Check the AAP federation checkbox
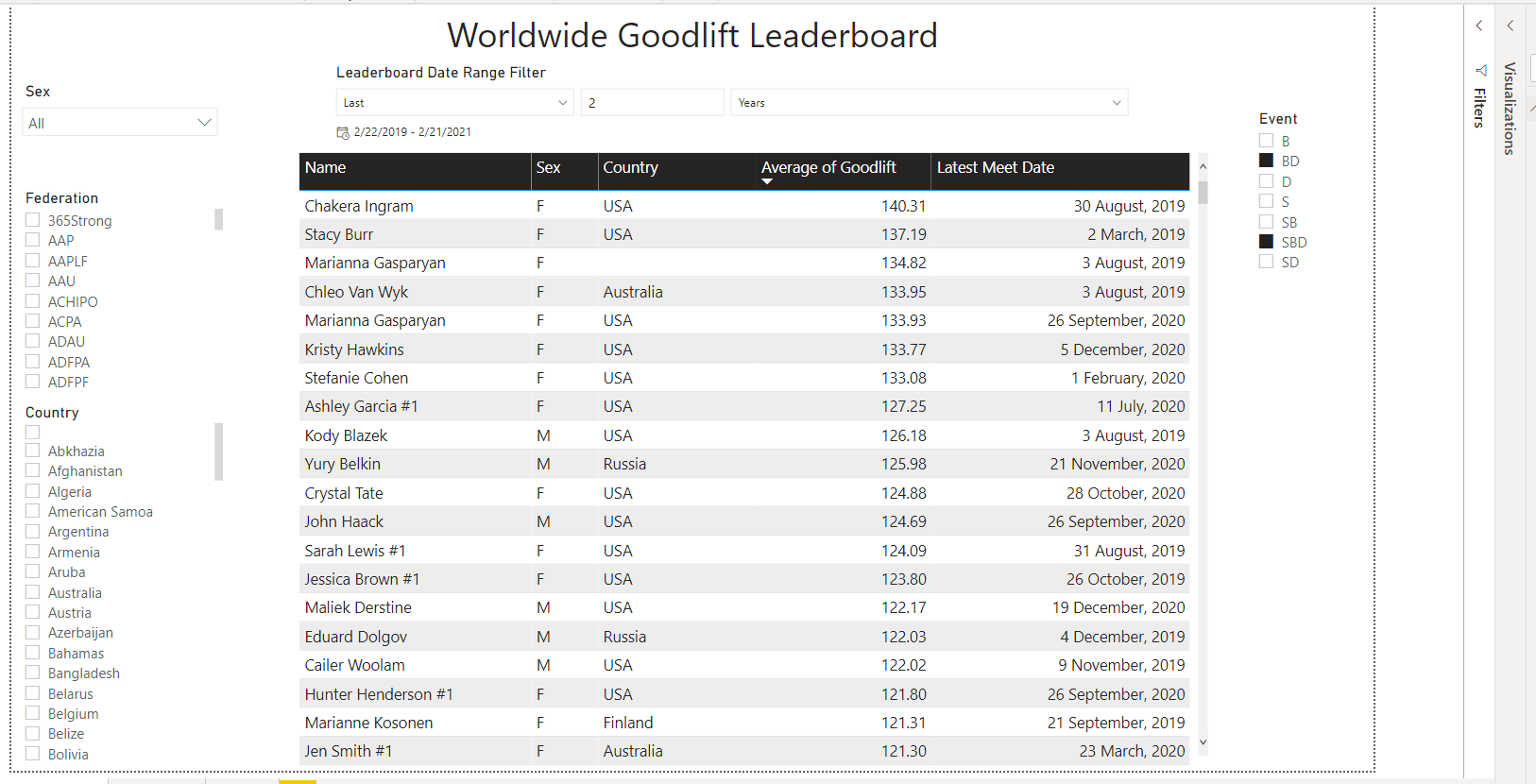 pos(32,240)
